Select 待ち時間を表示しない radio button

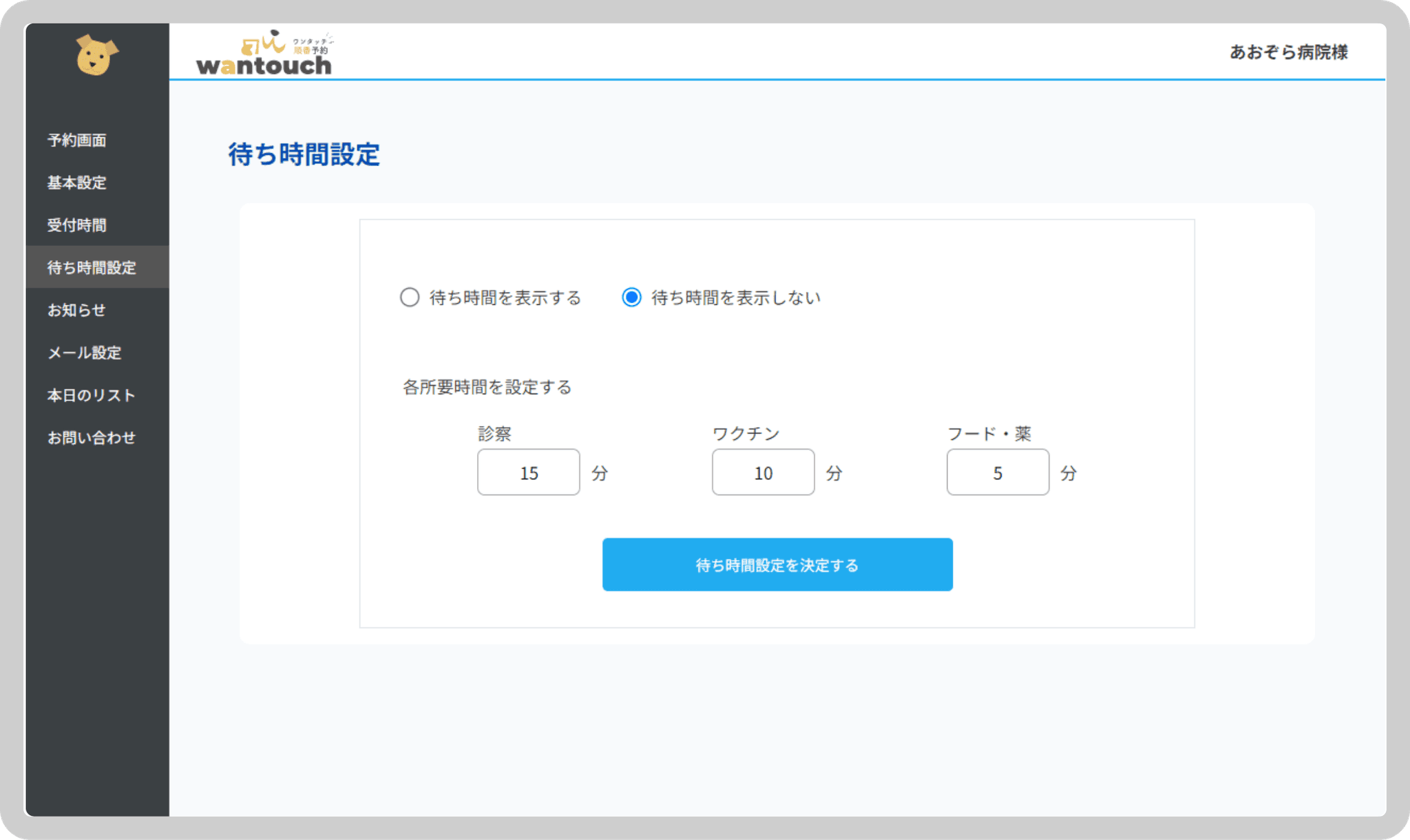tap(631, 297)
